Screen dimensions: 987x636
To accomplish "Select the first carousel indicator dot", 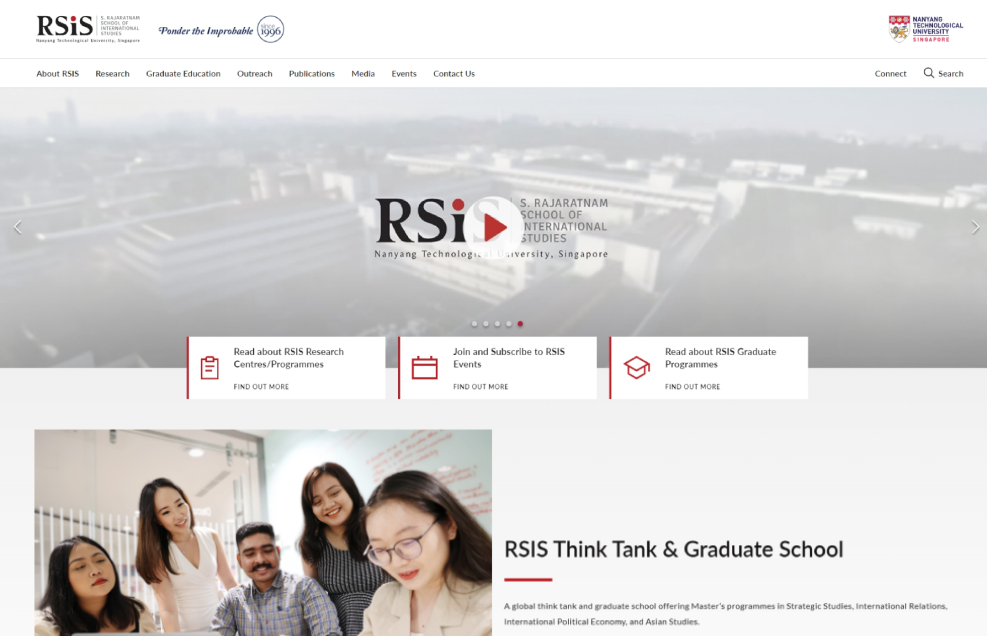I will (x=475, y=324).
